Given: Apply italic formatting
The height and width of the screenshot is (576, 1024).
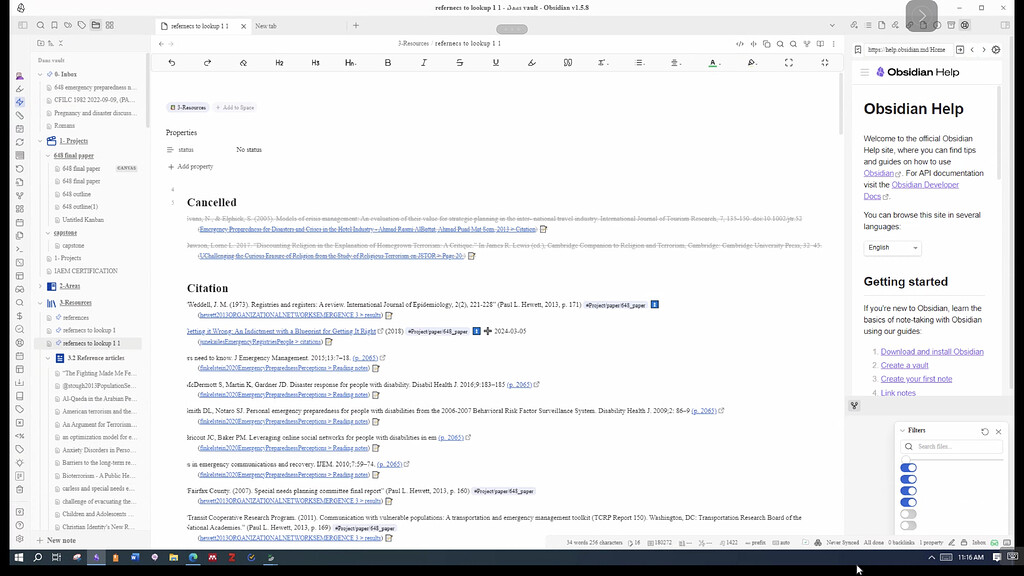Looking at the screenshot, I should coord(424,62).
